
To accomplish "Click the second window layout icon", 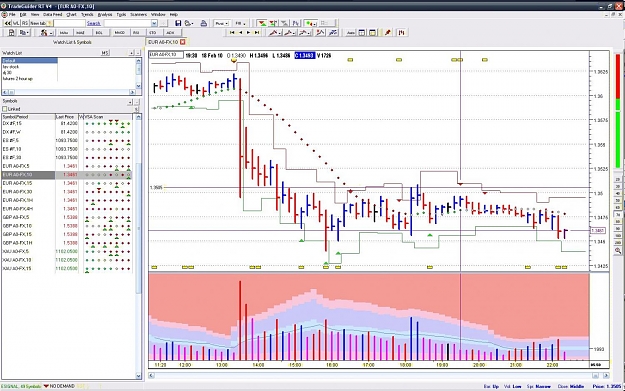I will tap(373, 33).
